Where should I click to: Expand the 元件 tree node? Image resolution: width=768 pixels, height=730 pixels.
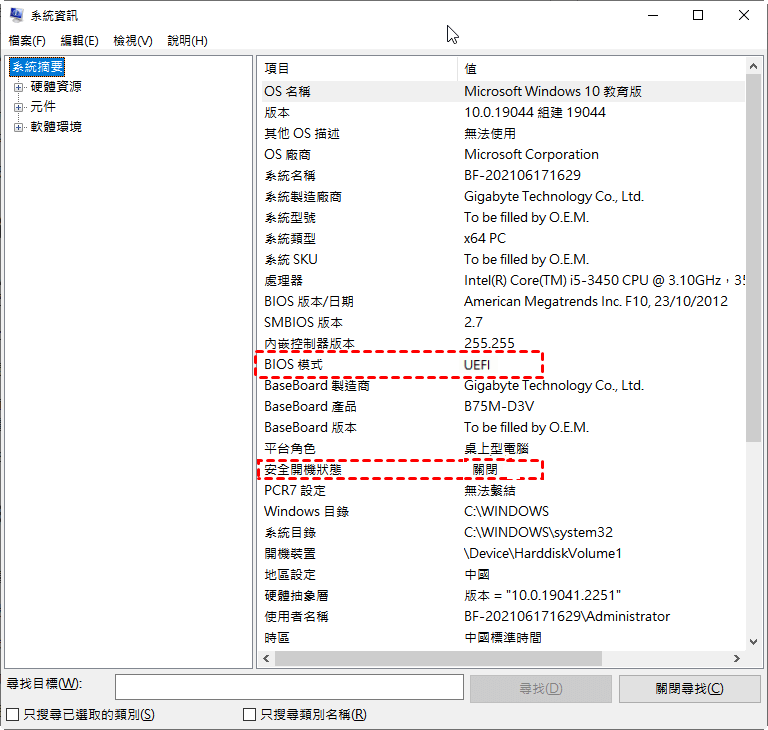(x=18, y=107)
